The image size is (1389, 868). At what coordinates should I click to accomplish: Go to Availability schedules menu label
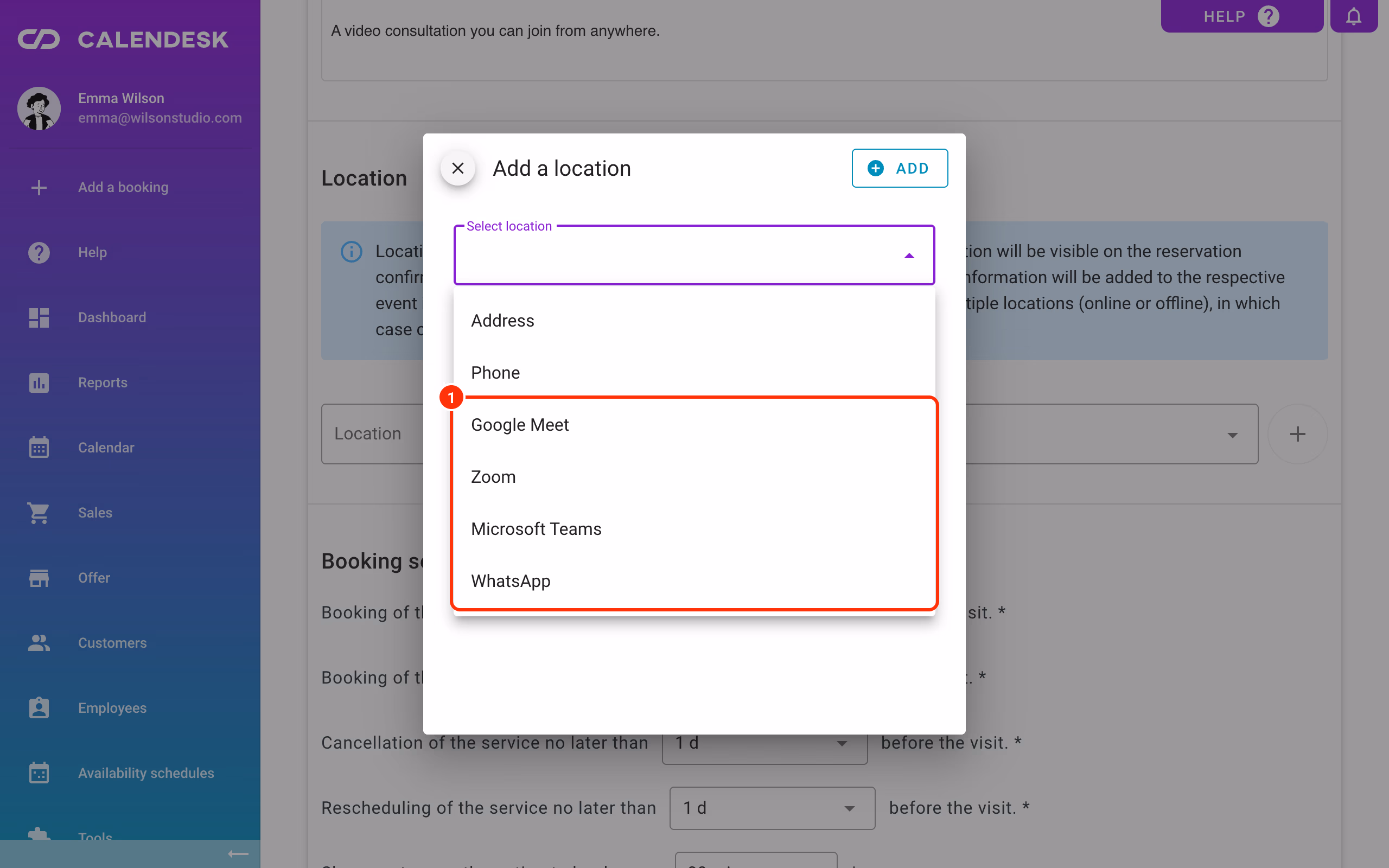146,773
